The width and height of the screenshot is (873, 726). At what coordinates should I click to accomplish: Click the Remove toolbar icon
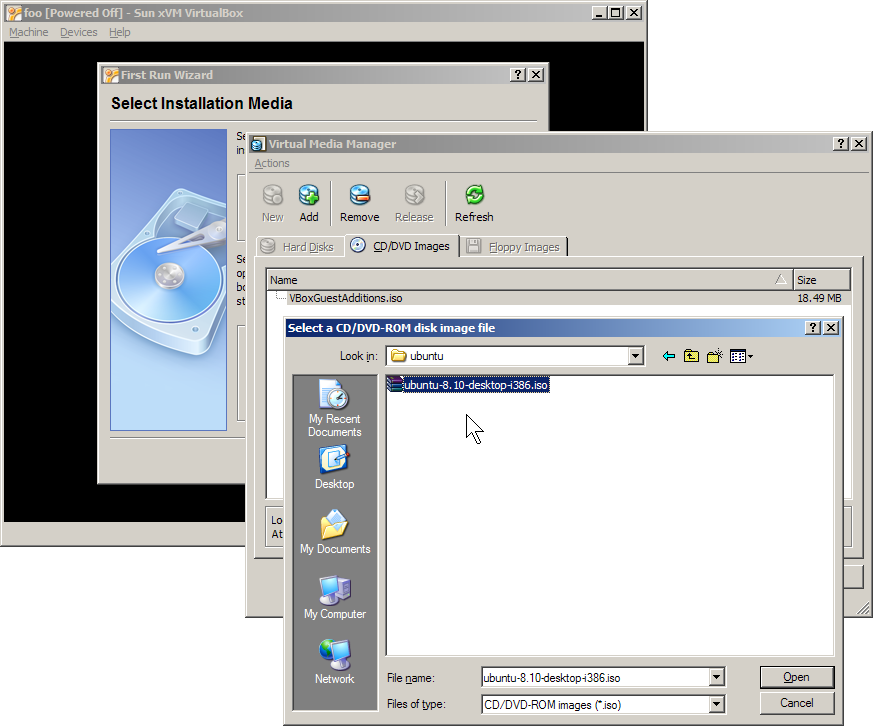click(x=360, y=203)
